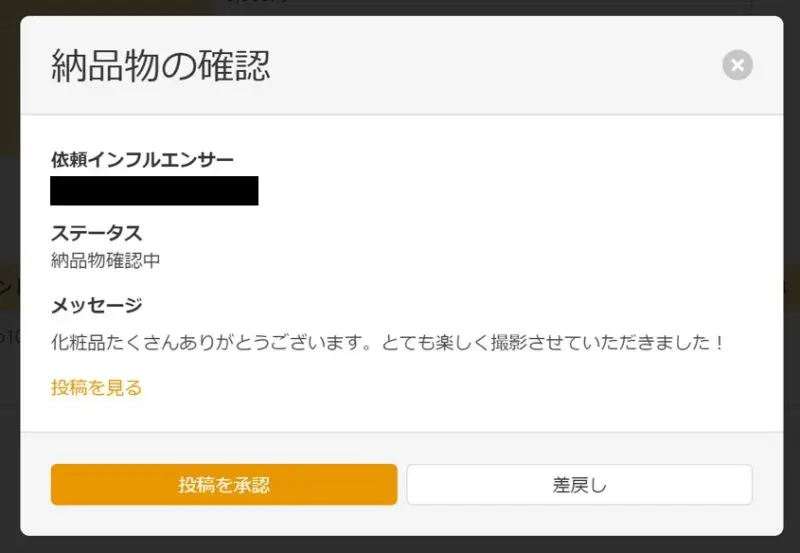800x553 pixels.
Task: Click the dimmed overlay below the dialog
Action: click(x=400, y=545)
